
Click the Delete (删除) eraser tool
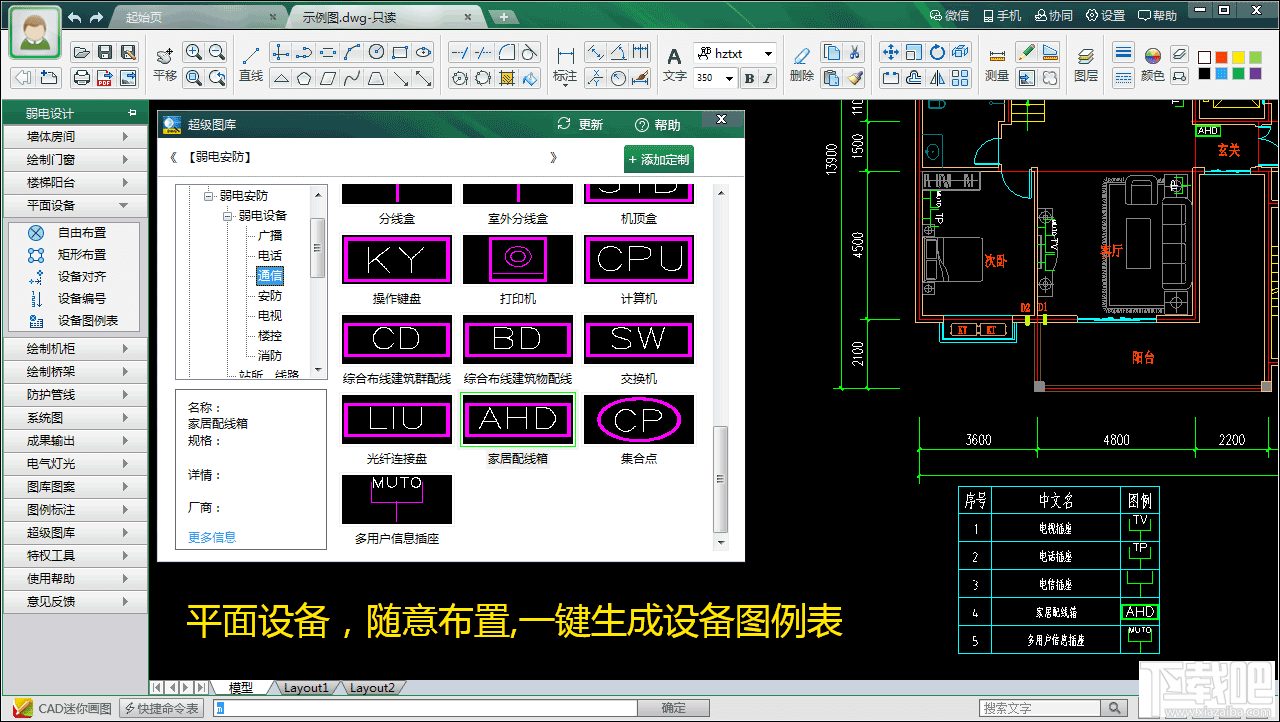tap(801, 62)
